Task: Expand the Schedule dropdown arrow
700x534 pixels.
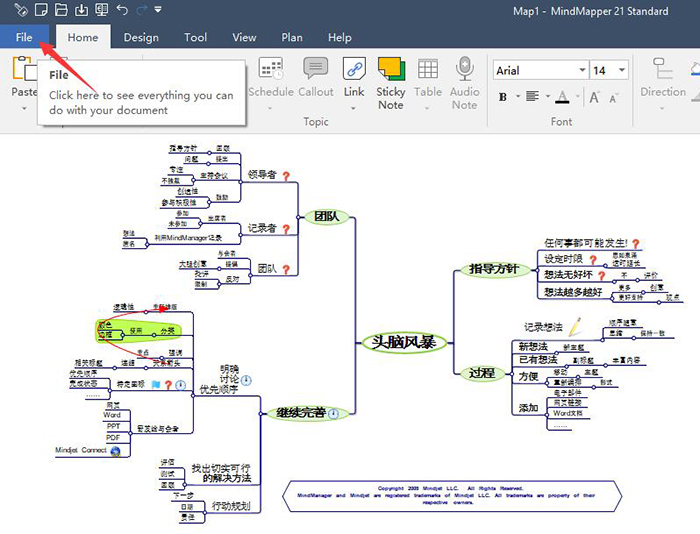Action: click(270, 108)
